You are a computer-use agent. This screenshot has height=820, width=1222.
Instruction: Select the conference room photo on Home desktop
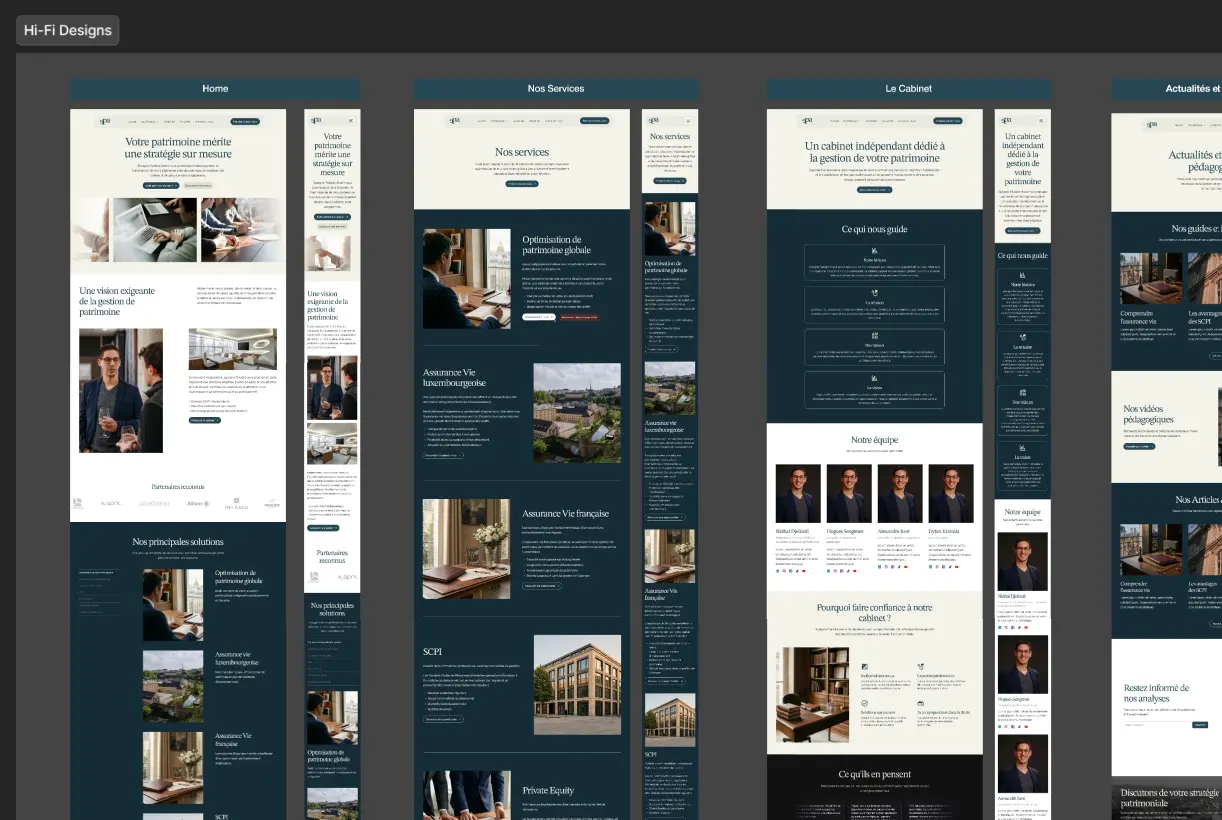click(x=232, y=348)
